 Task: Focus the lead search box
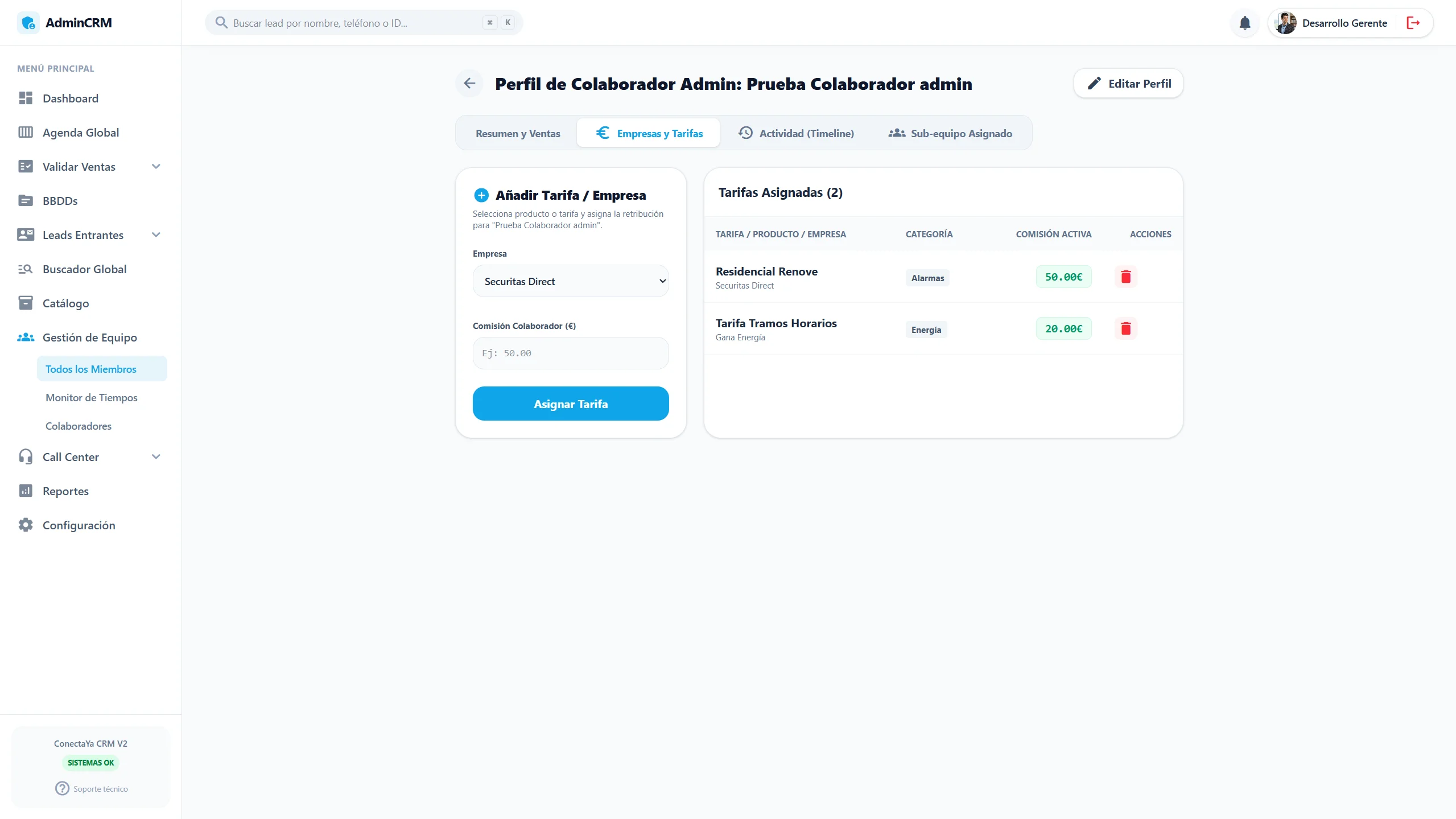point(364,23)
